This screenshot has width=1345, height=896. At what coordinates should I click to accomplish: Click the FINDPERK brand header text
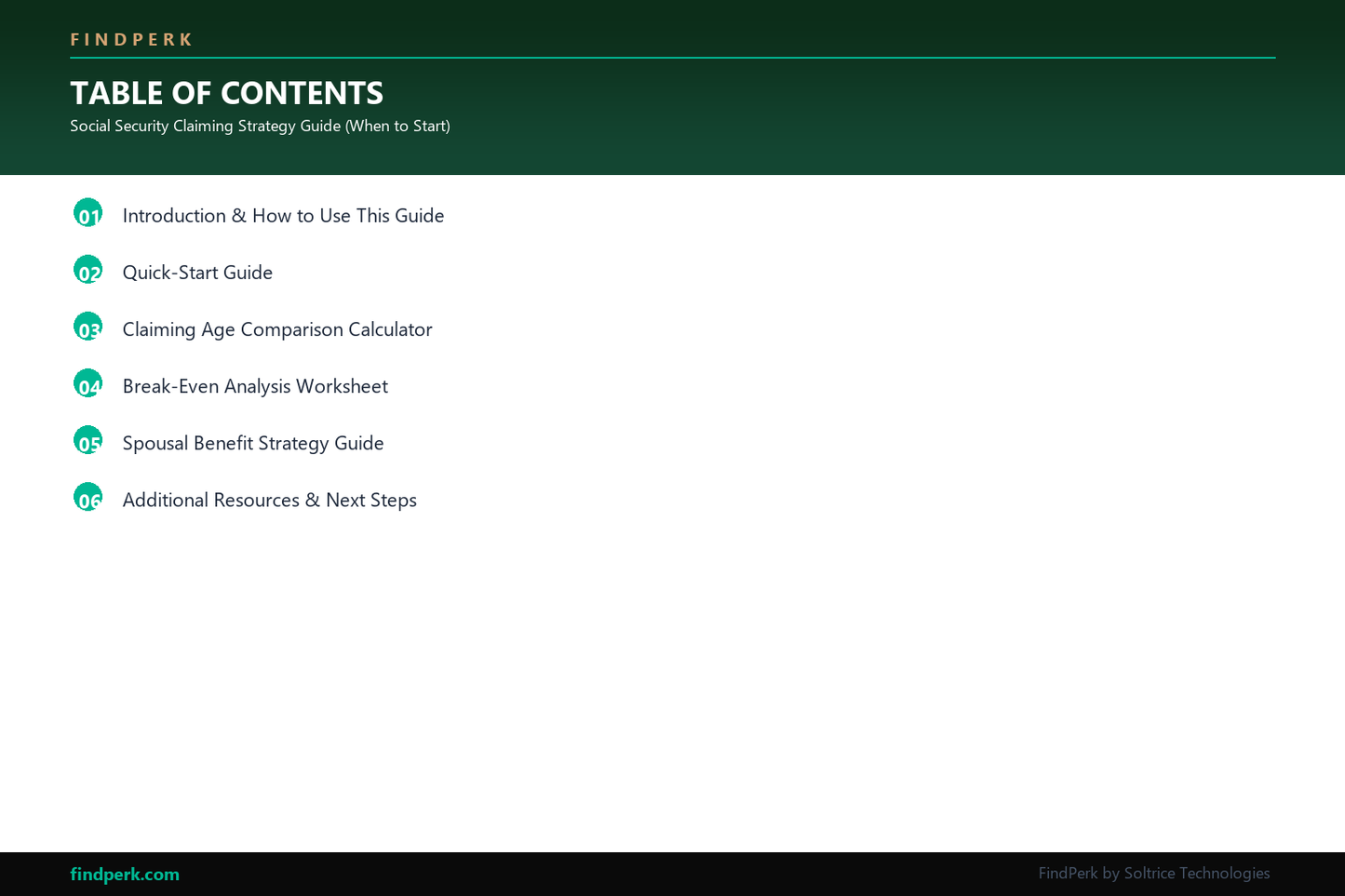coord(131,39)
